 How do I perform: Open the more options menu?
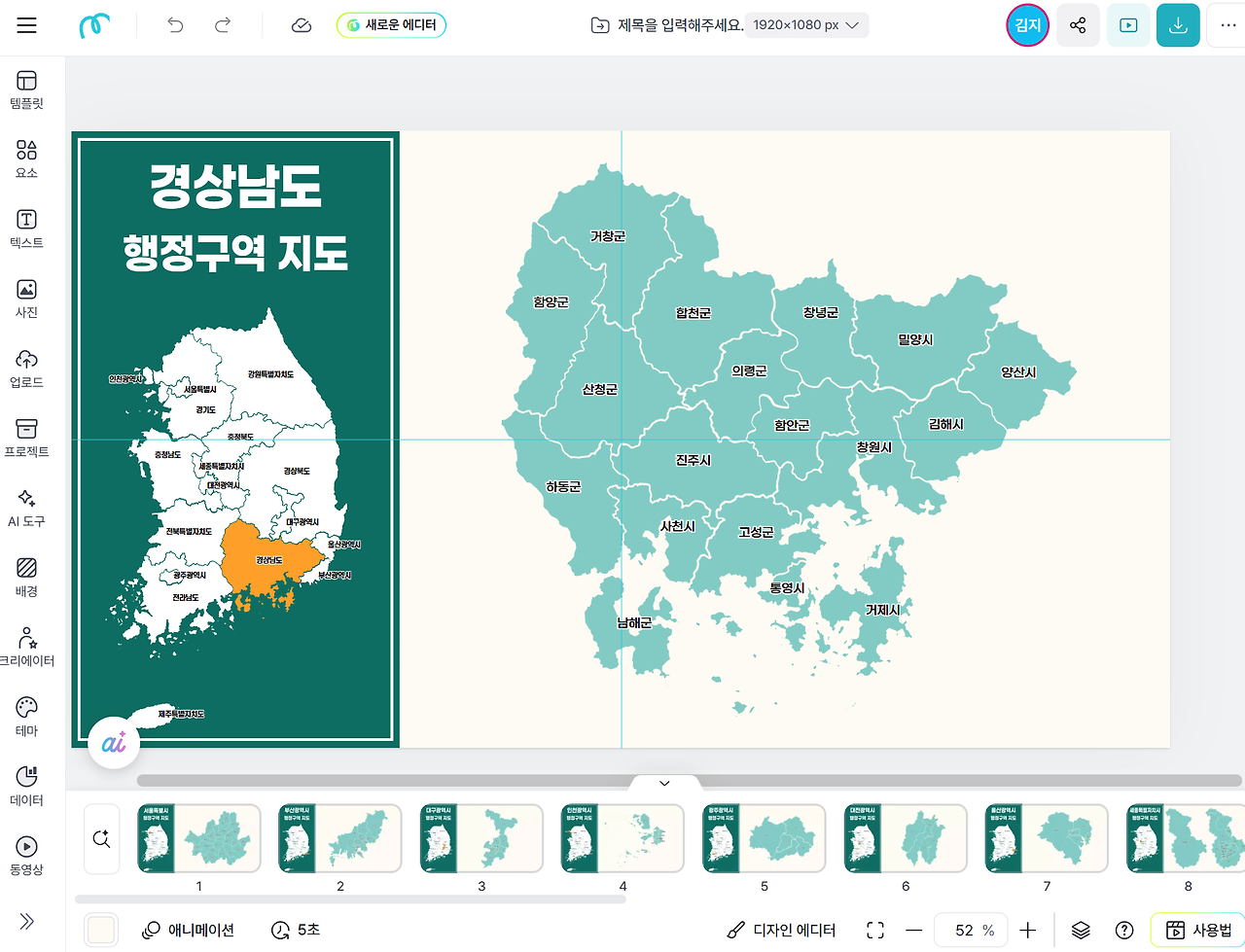click(1227, 25)
